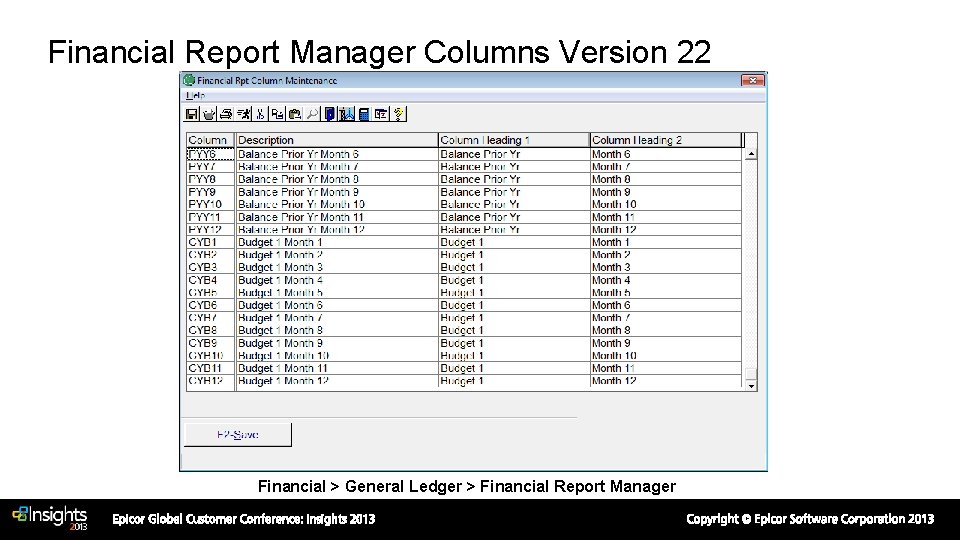Click the Copy toolbar icon
The image size is (960, 540).
coord(277,114)
